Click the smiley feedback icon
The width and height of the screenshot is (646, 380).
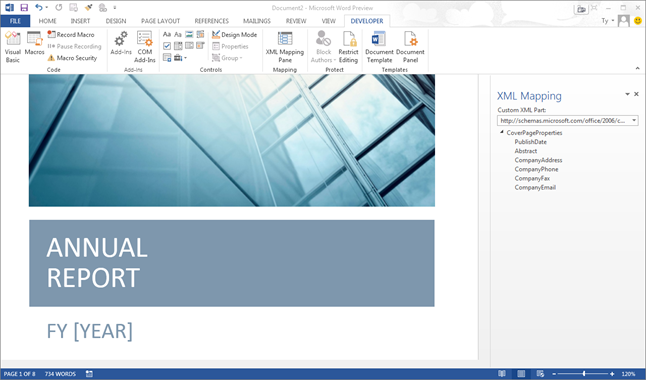638,21
